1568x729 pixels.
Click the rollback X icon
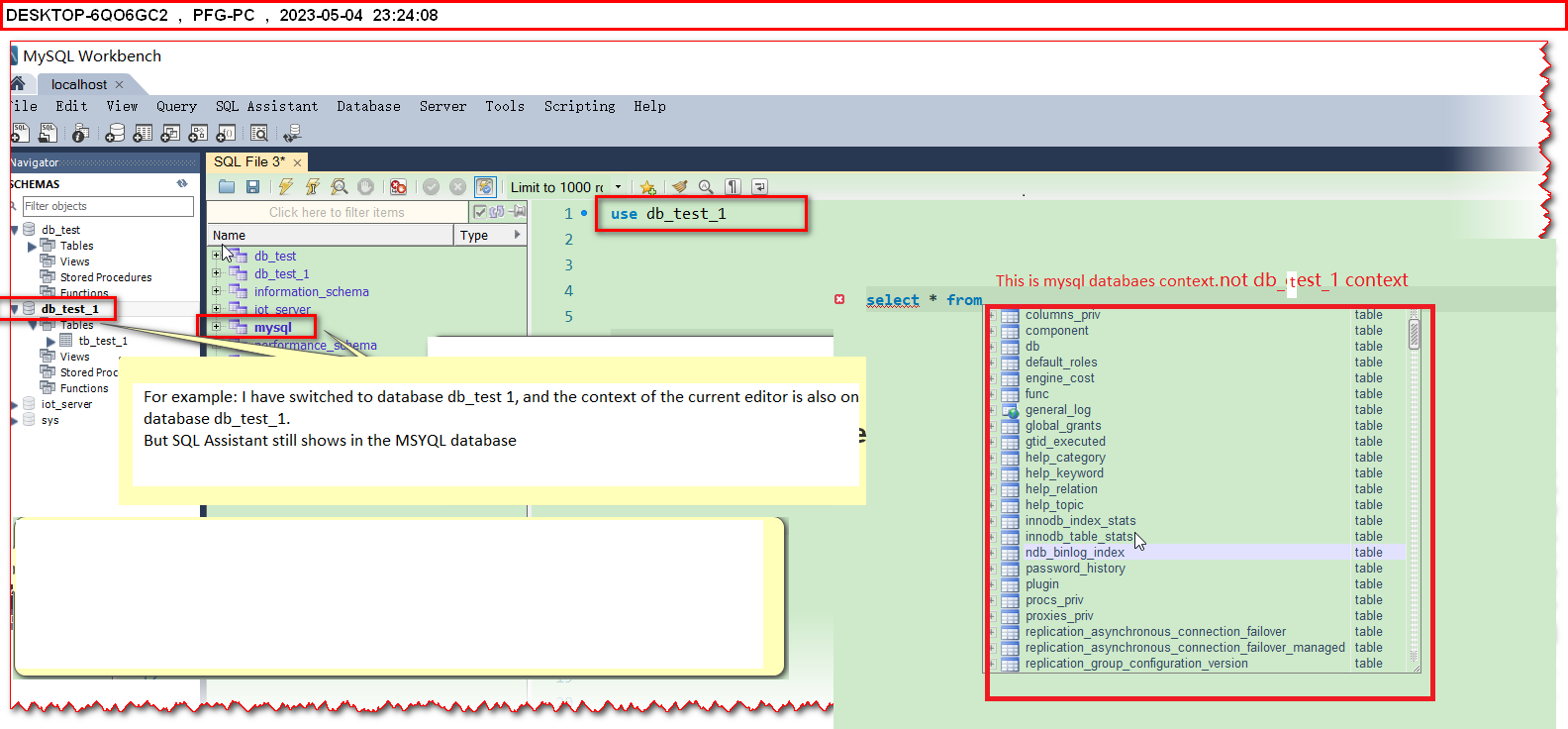coord(457,186)
